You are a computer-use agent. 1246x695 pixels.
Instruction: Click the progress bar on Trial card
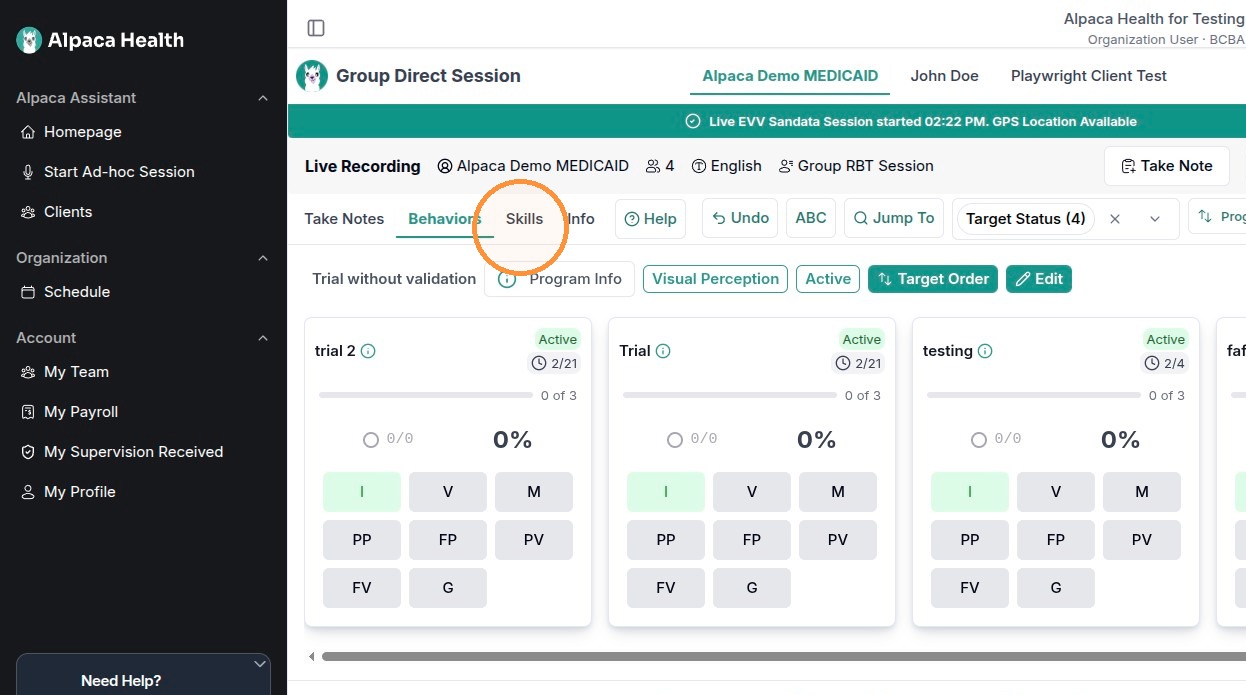click(x=730, y=395)
